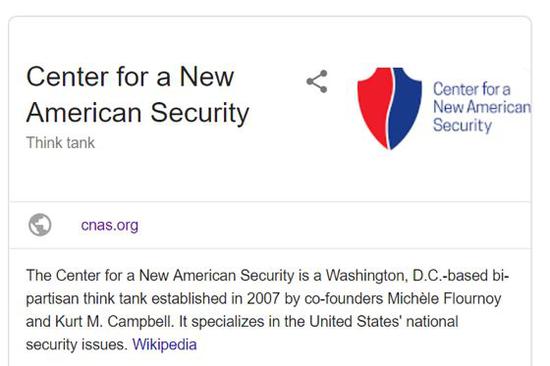The height and width of the screenshot is (366, 550).
Task: Click the Center for a New American Security heading
Action: coord(138,95)
